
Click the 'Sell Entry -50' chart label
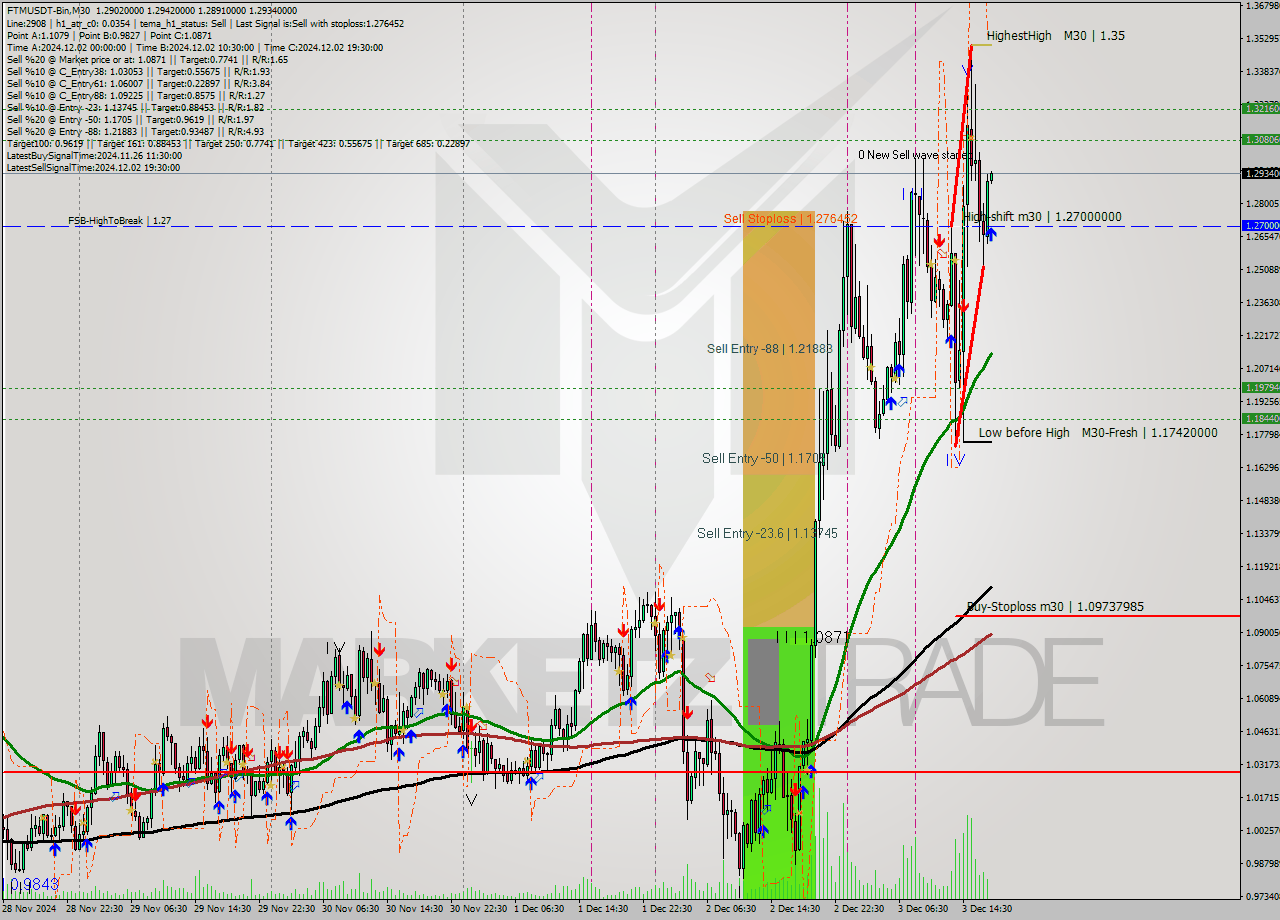(x=763, y=458)
